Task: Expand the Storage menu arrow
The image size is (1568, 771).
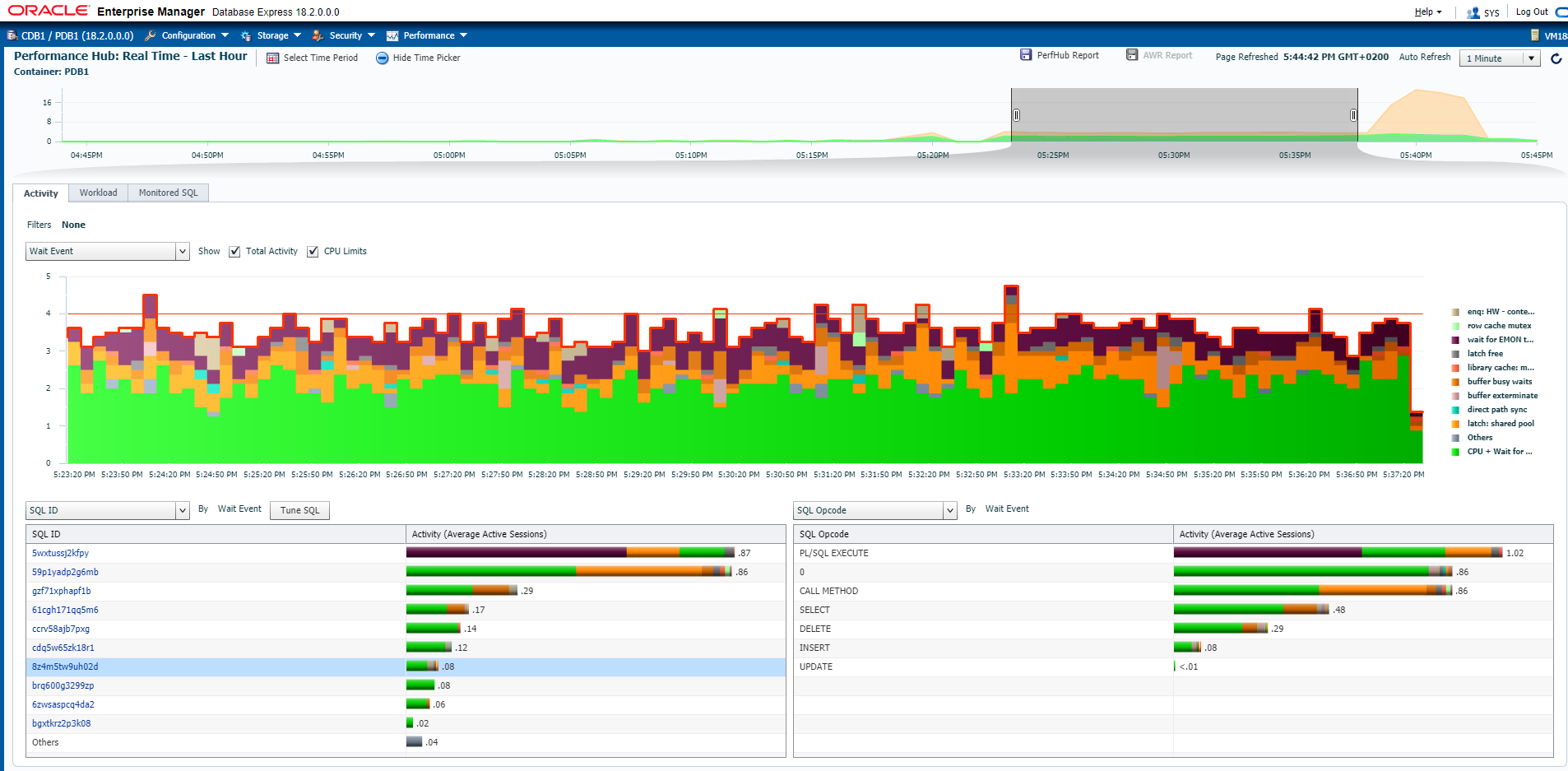Action: tap(298, 35)
